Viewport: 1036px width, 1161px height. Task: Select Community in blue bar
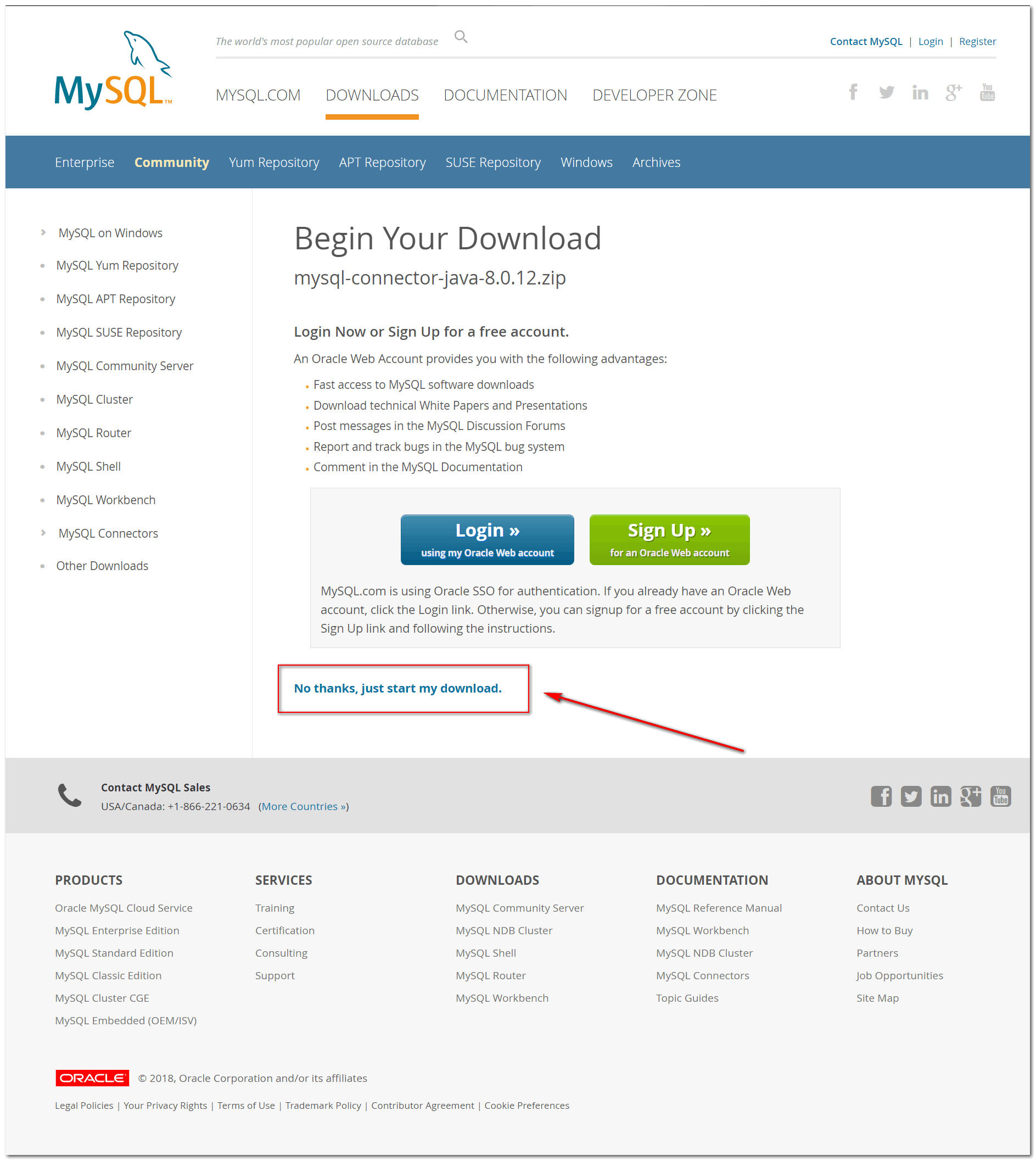172,162
